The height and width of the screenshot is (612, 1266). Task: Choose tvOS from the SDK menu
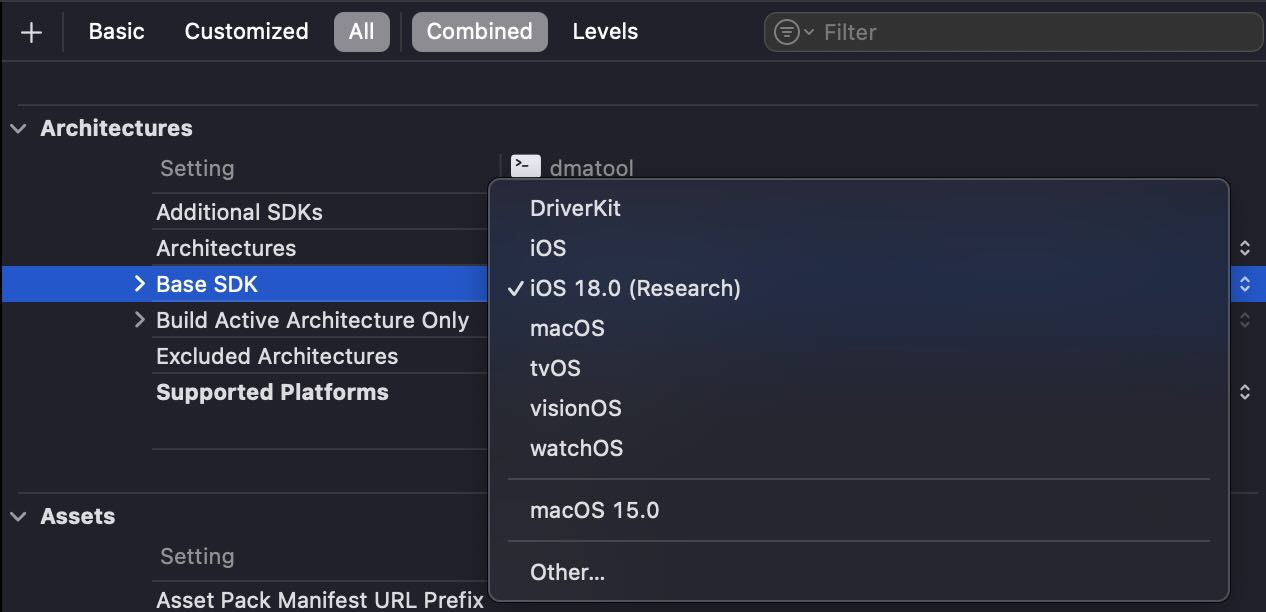click(x=859, y=368)
